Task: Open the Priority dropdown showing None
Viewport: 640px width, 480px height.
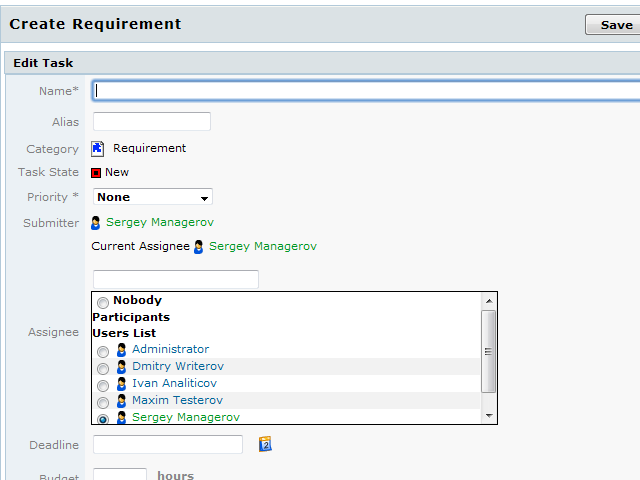Action: (x=153, y=197)
